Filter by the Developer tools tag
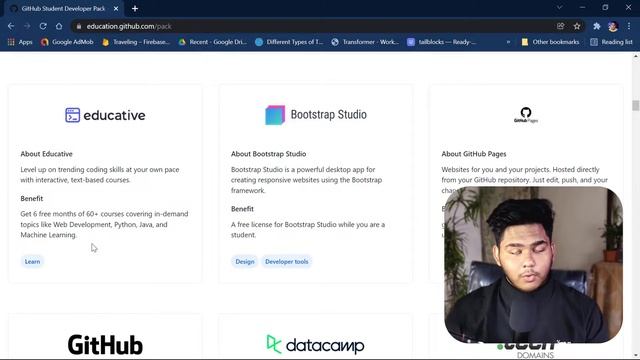Image resolution: width=640 pixels, height=360 pixels. 287,262
